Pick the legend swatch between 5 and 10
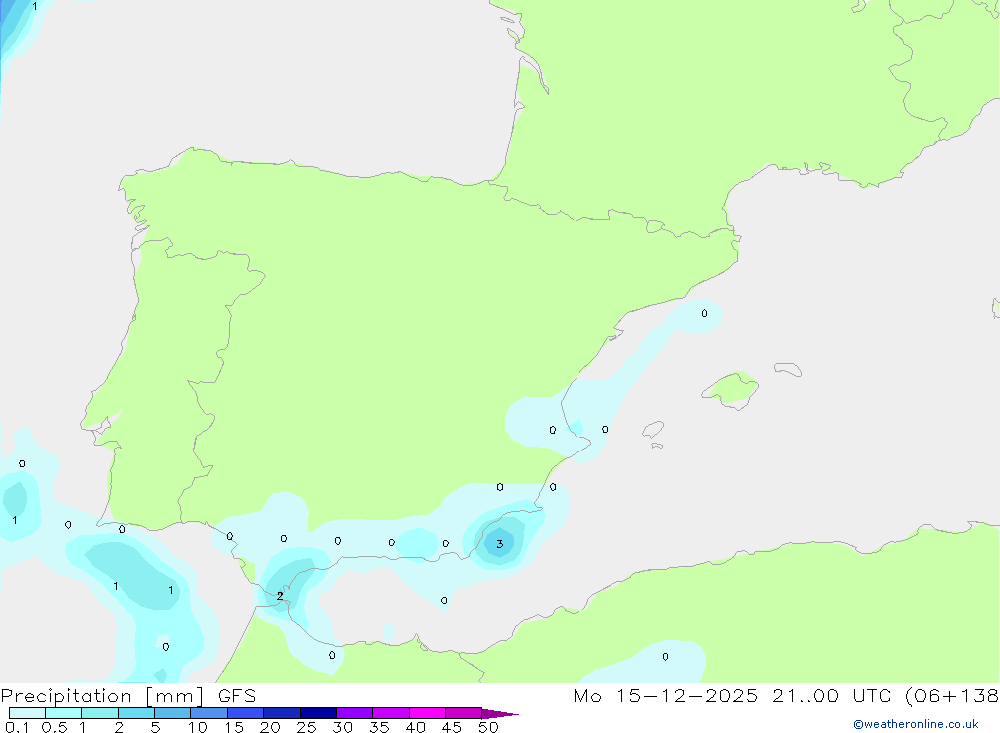Image resolution: width=1000 pixels, height=733 pixels. [173, 713]
